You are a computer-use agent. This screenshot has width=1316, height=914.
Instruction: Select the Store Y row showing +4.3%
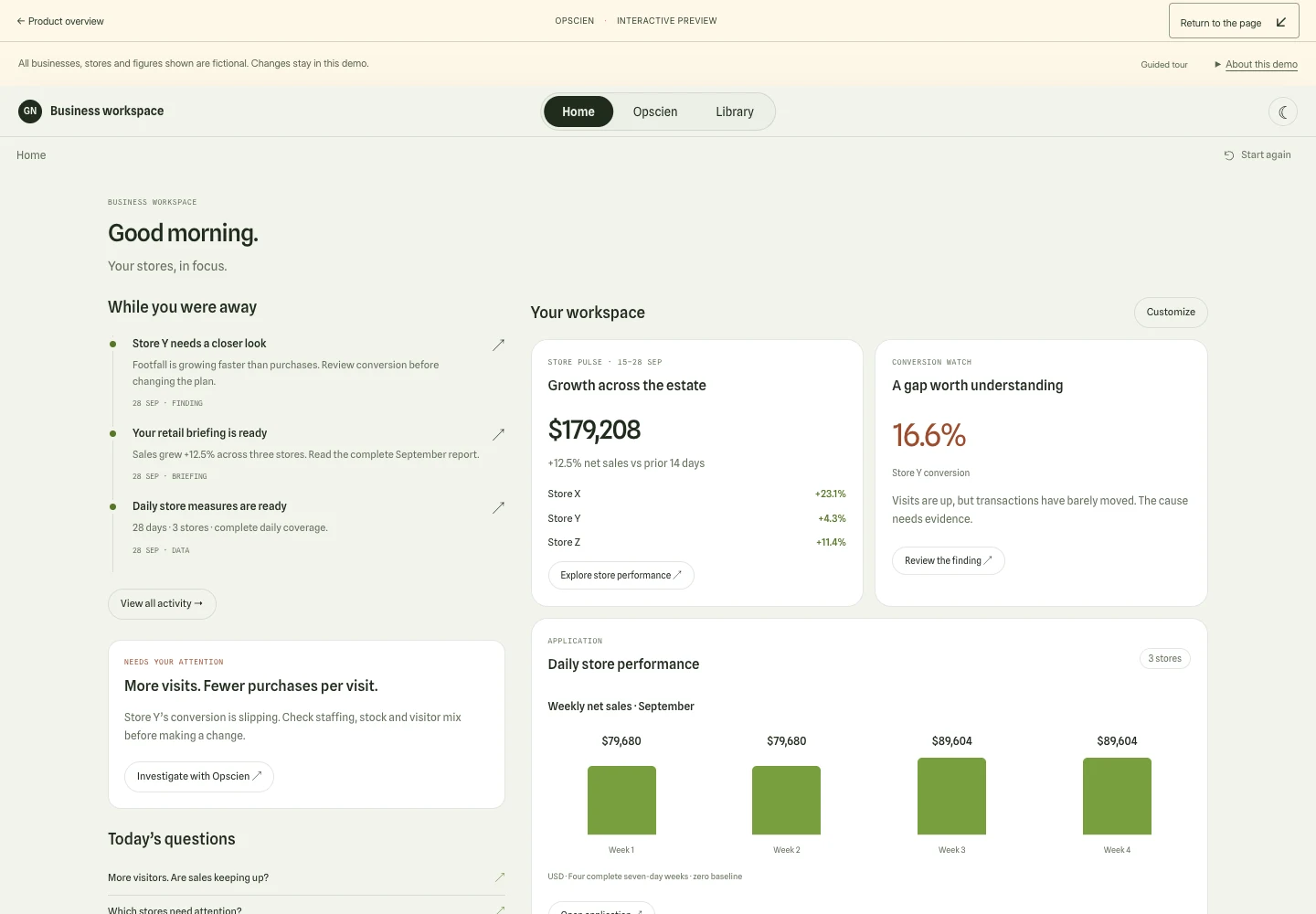click(697, 519)
